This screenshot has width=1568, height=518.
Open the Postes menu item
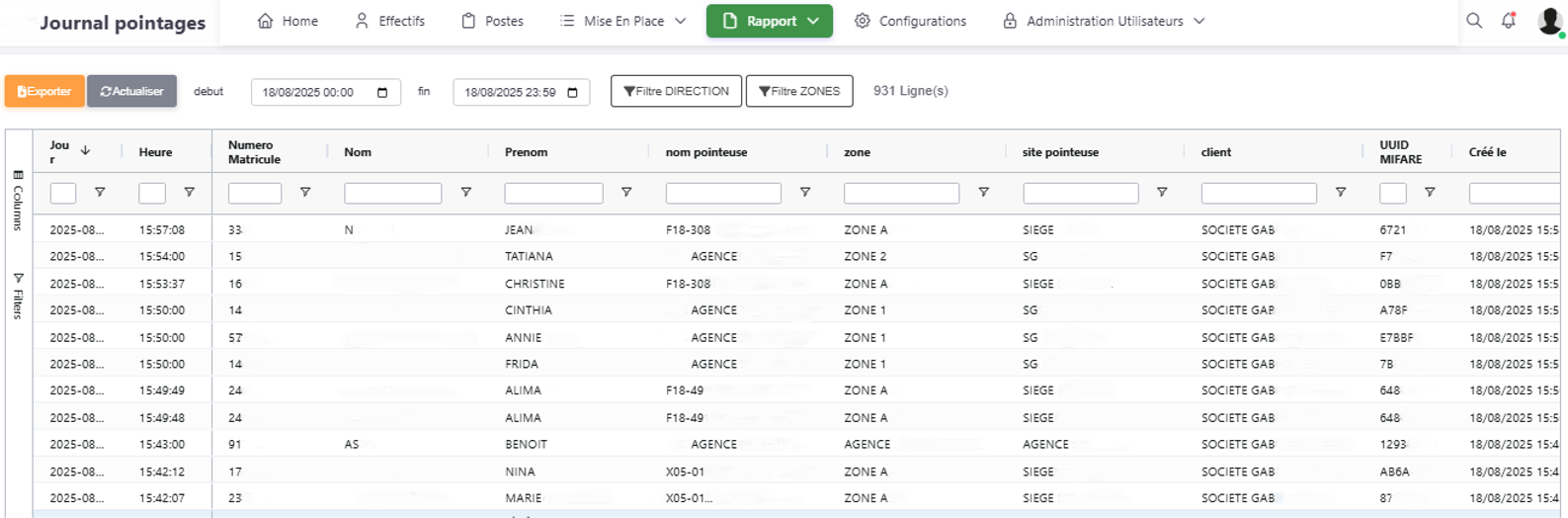493,21
